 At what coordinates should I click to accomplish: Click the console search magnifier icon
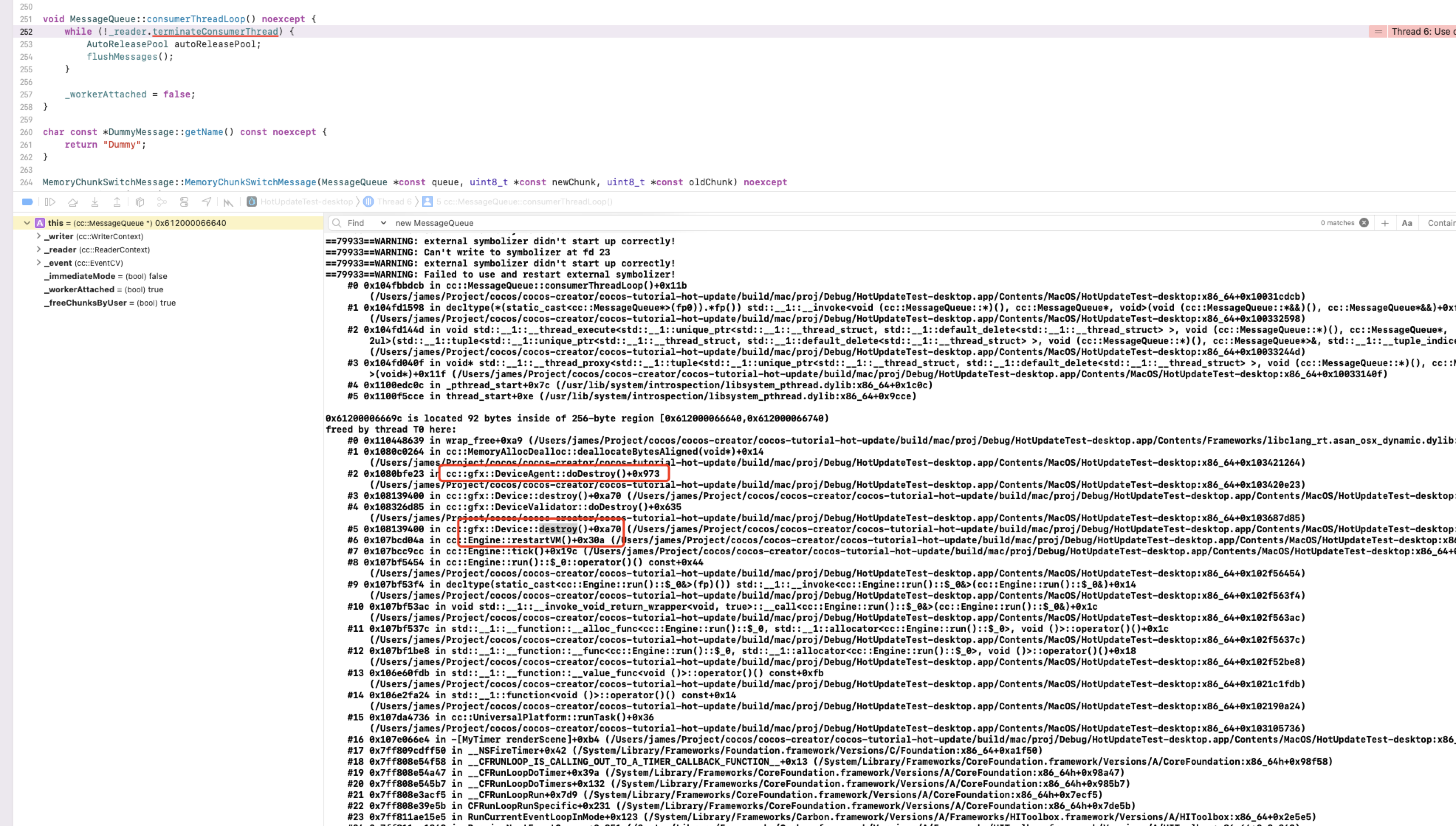(336, 223)
